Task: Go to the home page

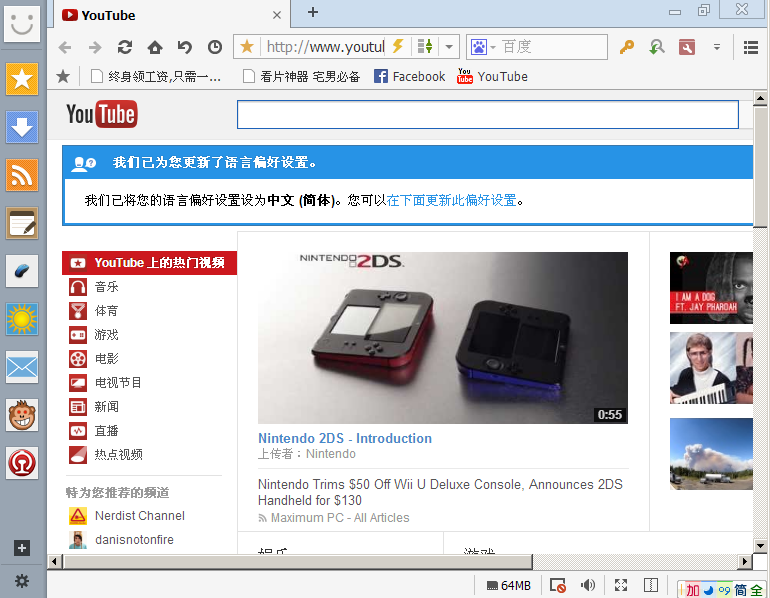Action: click(155, 47)
